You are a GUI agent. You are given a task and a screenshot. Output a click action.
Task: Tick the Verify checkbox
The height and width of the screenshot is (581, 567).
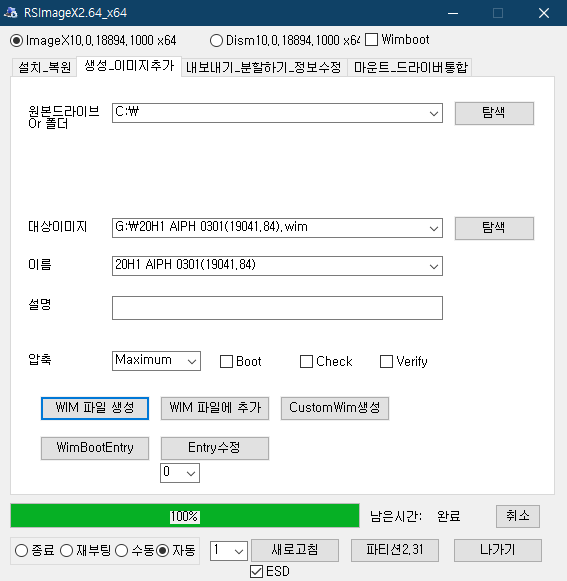pyautogui.click(x=386, y=362)
